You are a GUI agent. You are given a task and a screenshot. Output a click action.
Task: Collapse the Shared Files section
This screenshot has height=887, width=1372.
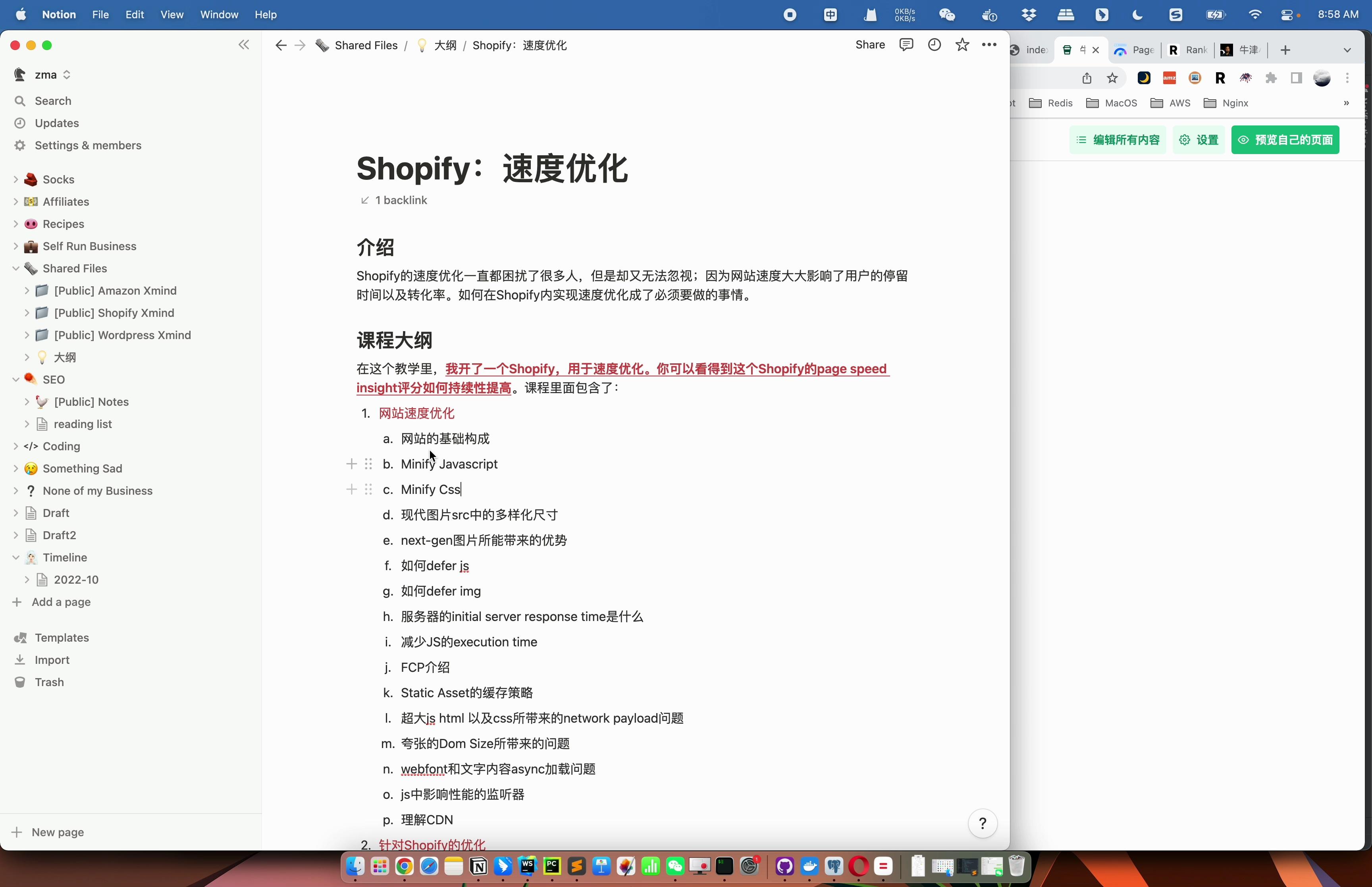tap(15, 268)
